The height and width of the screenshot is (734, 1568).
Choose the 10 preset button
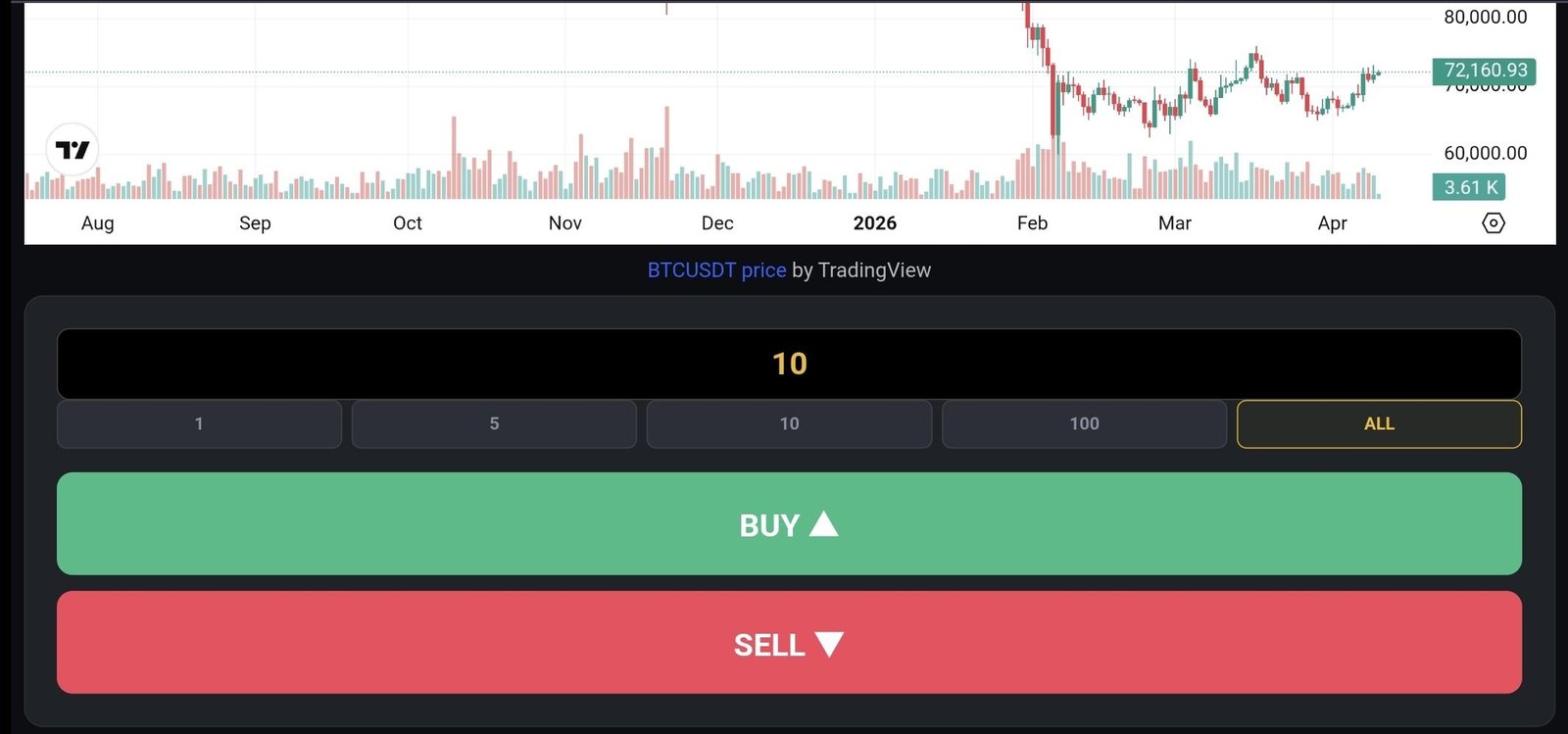(x=789, y=424)
